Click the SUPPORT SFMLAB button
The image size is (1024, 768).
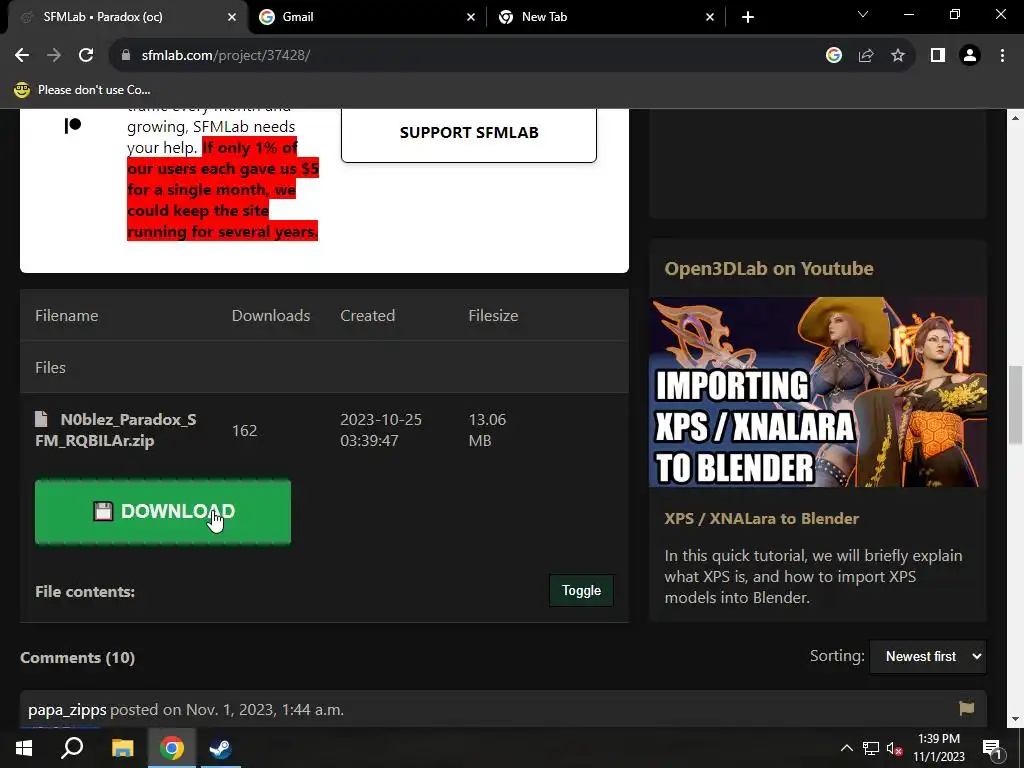coord(468,133)
